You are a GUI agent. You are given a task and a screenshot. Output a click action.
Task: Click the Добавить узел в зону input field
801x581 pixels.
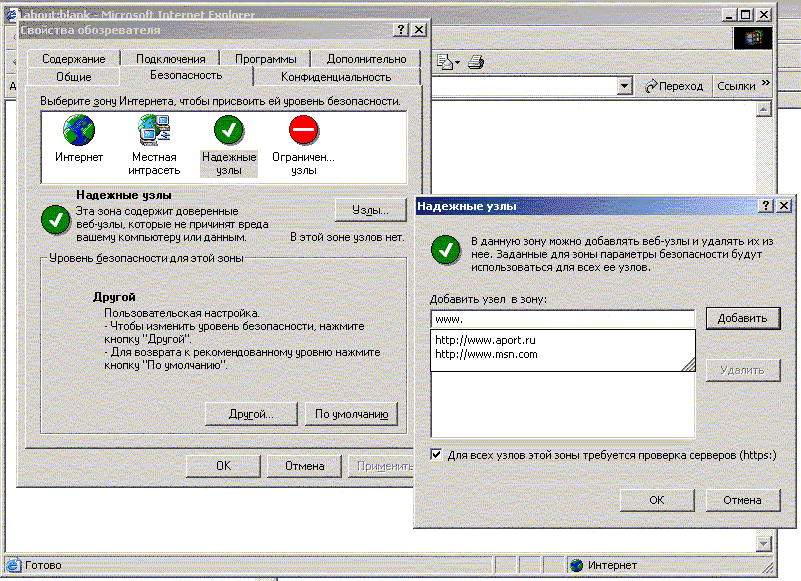pos(562,319)
